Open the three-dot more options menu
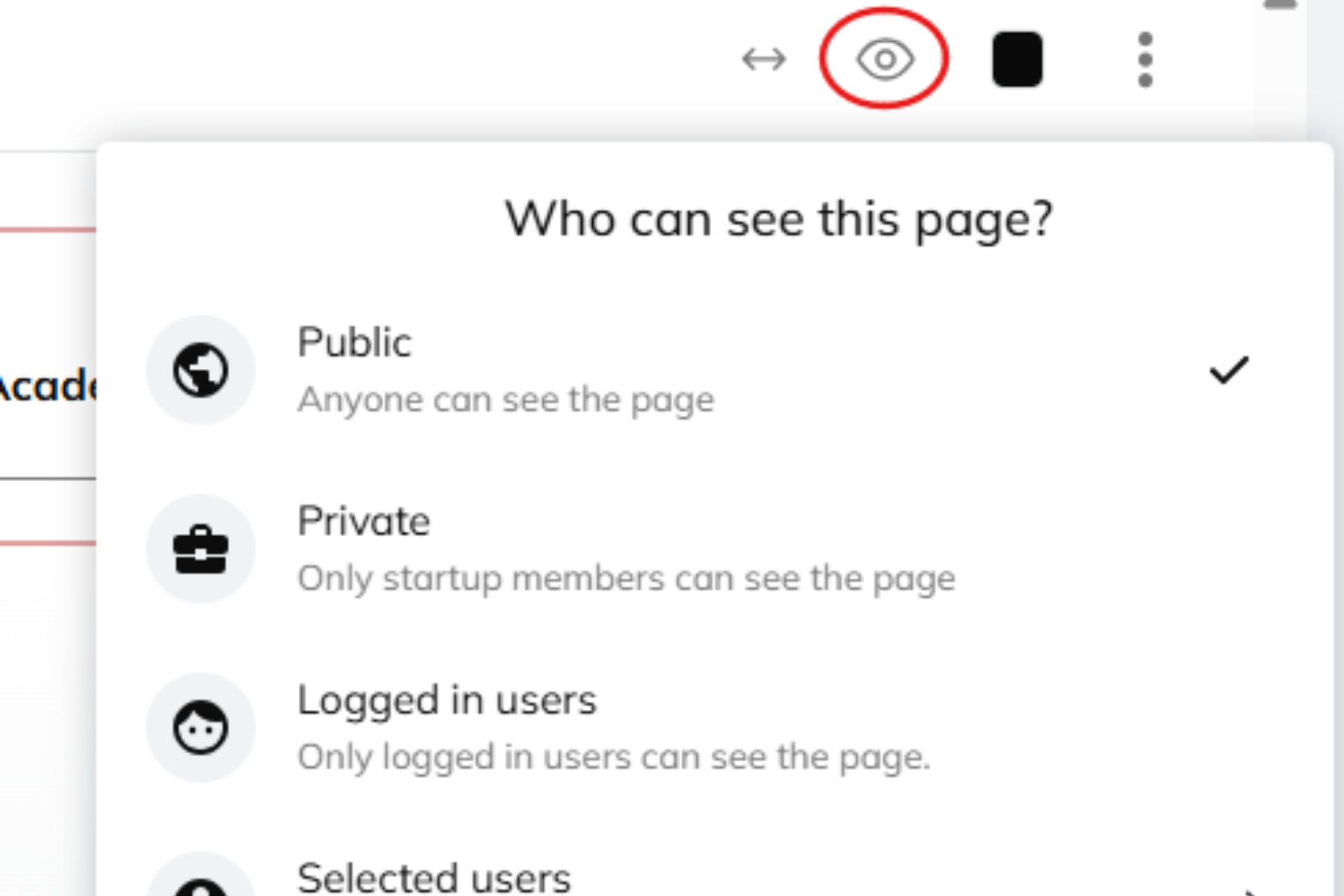 tap(1145, 59)
